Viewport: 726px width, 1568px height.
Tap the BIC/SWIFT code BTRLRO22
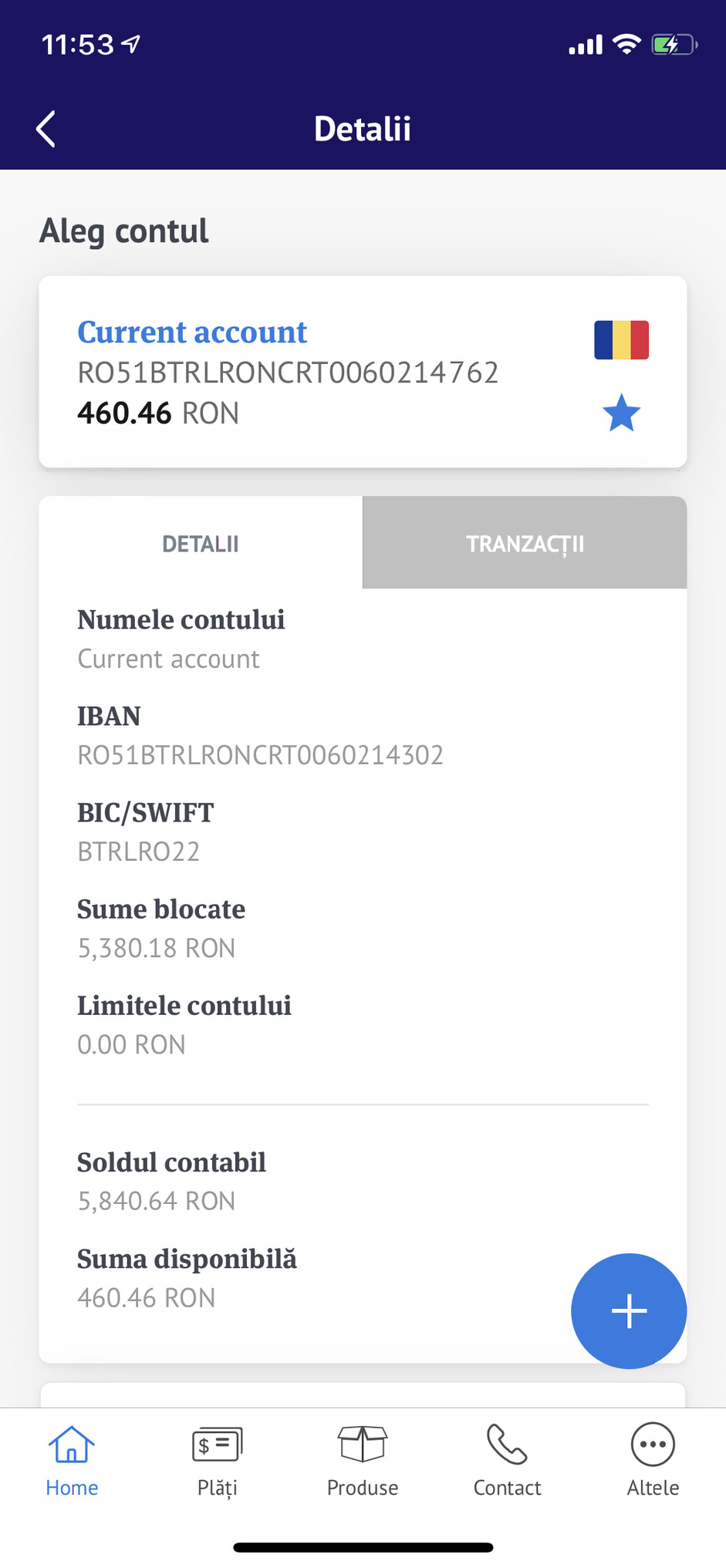point(139,851)
